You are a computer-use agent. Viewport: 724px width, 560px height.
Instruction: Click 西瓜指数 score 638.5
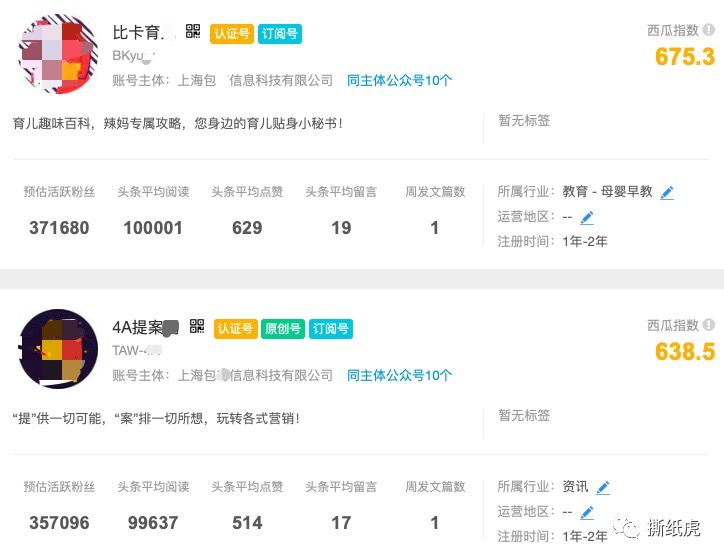click(x=685, y=352)
